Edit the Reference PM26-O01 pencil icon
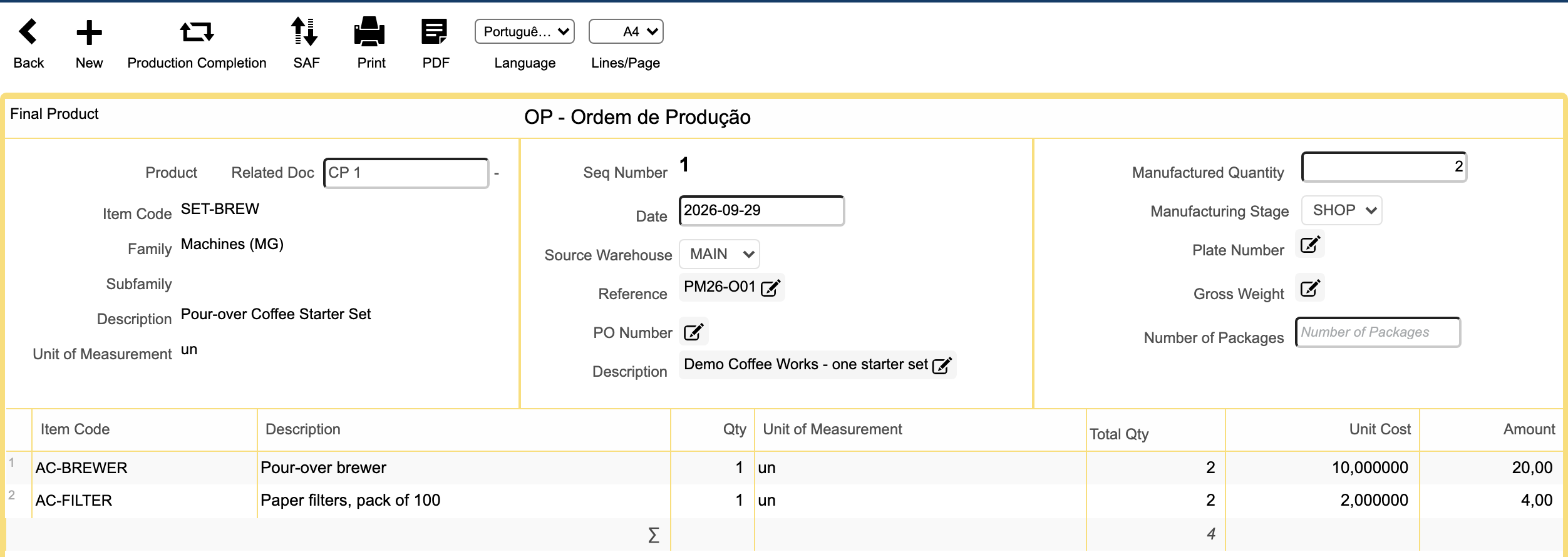 click(x=770, y=287)
